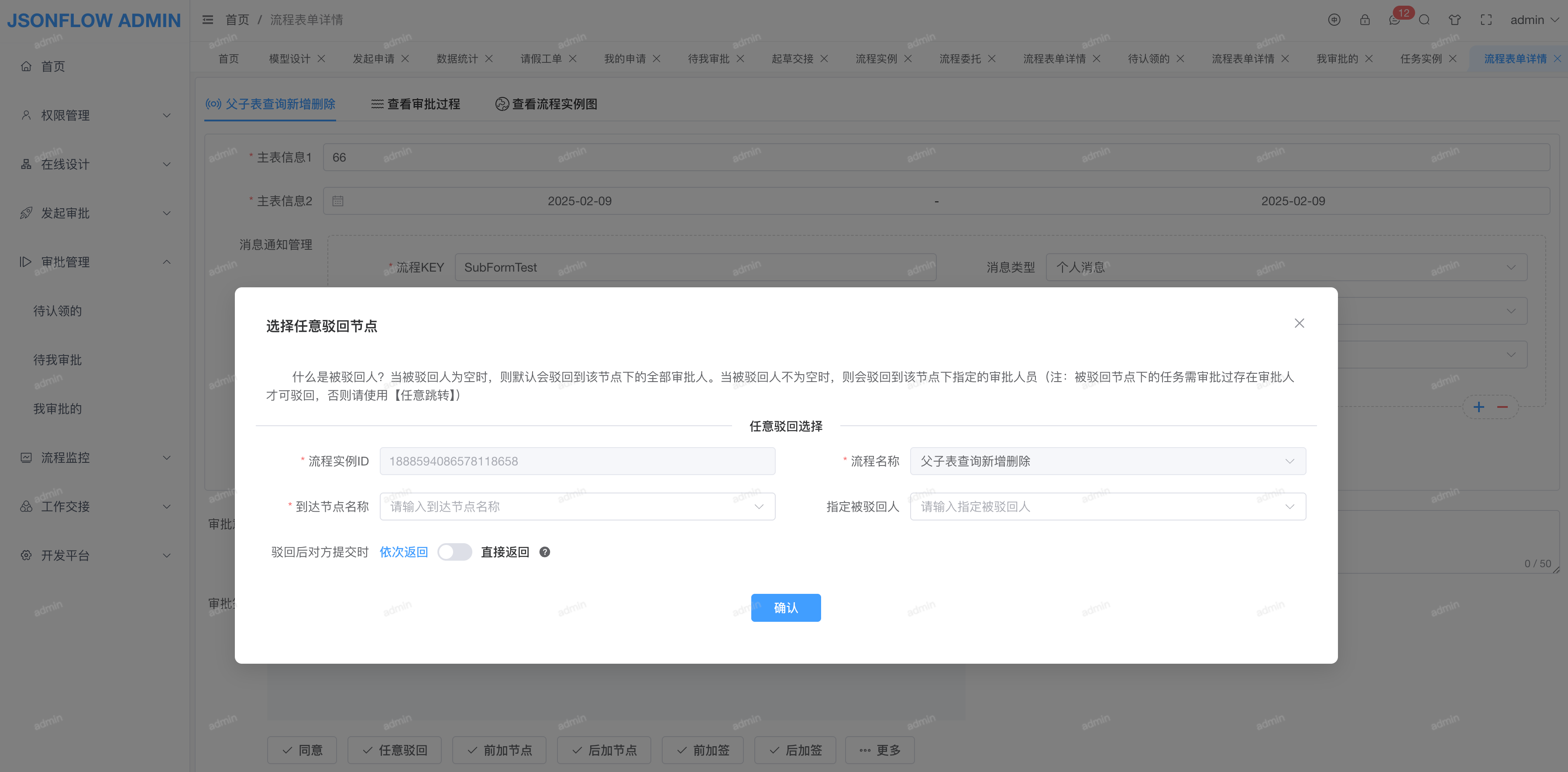Viewport: 1568px width, 772px height.
Task: Click the 流程实例ID input field
Action: [577, 462]
